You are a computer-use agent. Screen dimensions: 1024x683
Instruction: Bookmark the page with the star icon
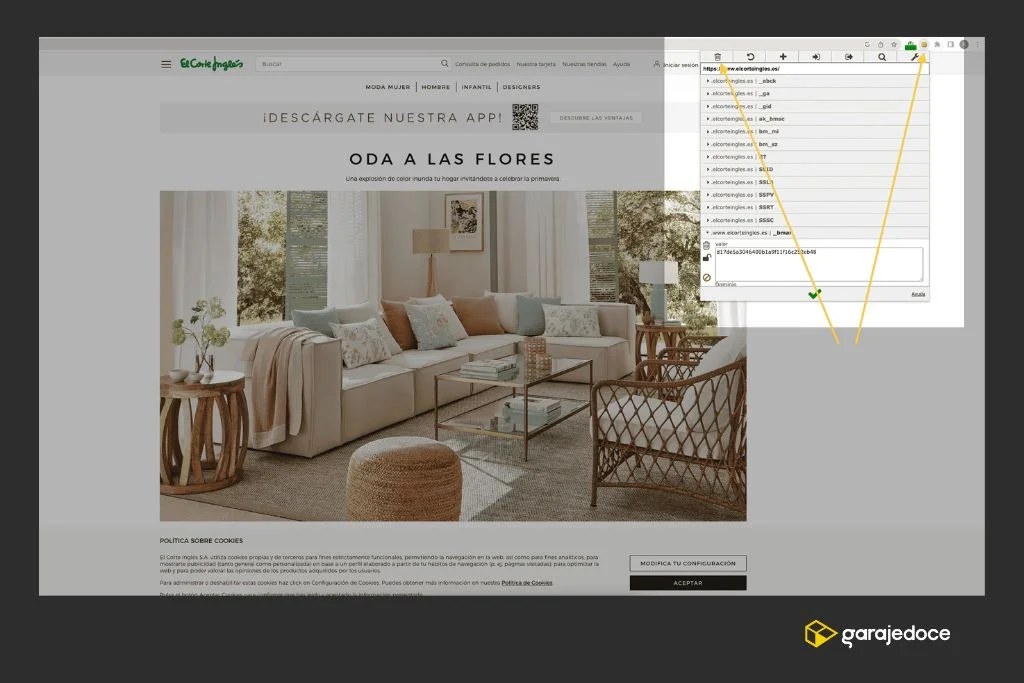click(894, 44)
